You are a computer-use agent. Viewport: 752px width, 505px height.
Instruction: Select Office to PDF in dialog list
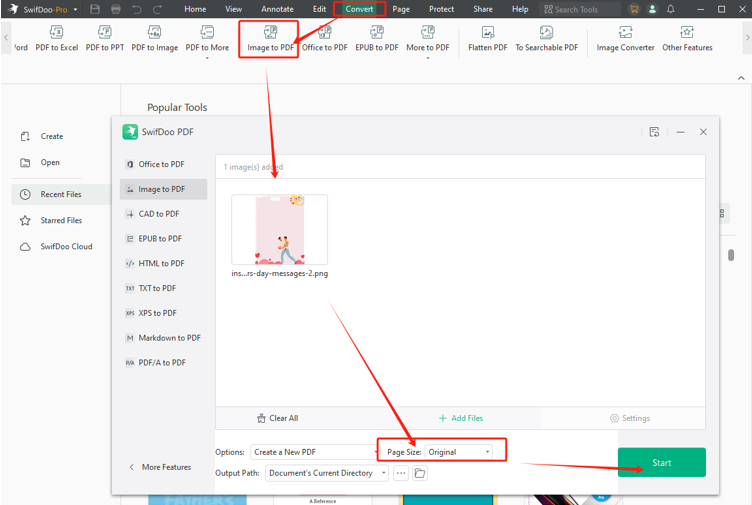tap(163, 164)
